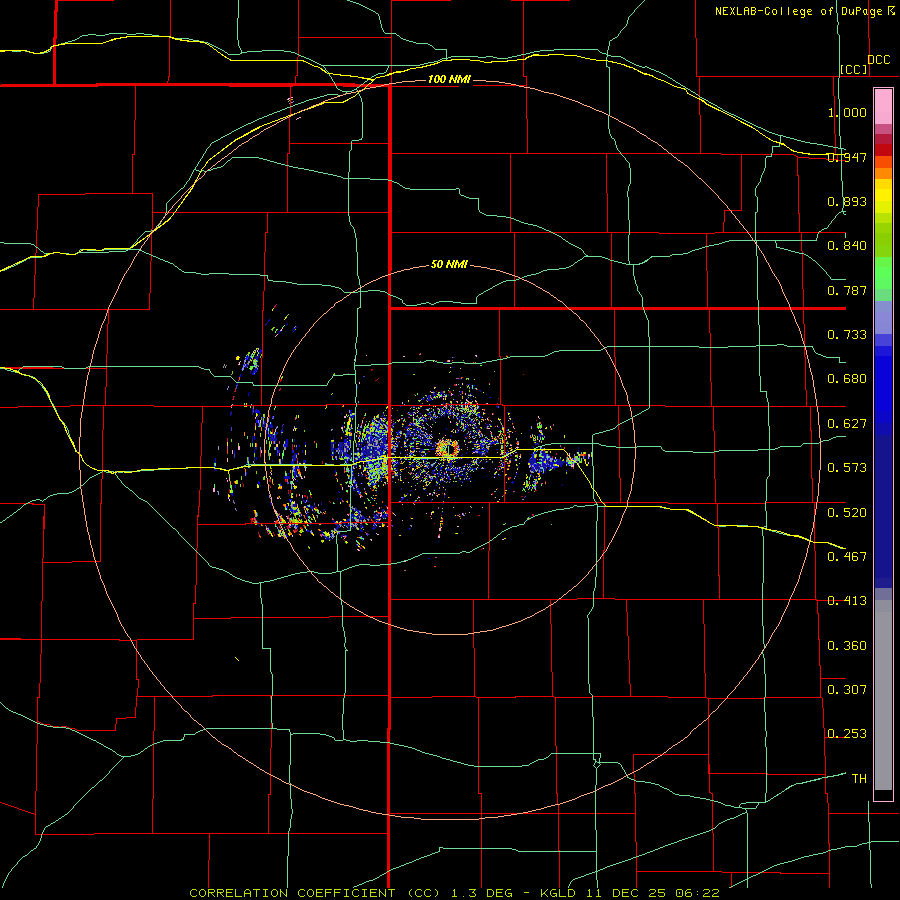
Task: Click the [CC] label above color bar
Action: coord(854,69)
